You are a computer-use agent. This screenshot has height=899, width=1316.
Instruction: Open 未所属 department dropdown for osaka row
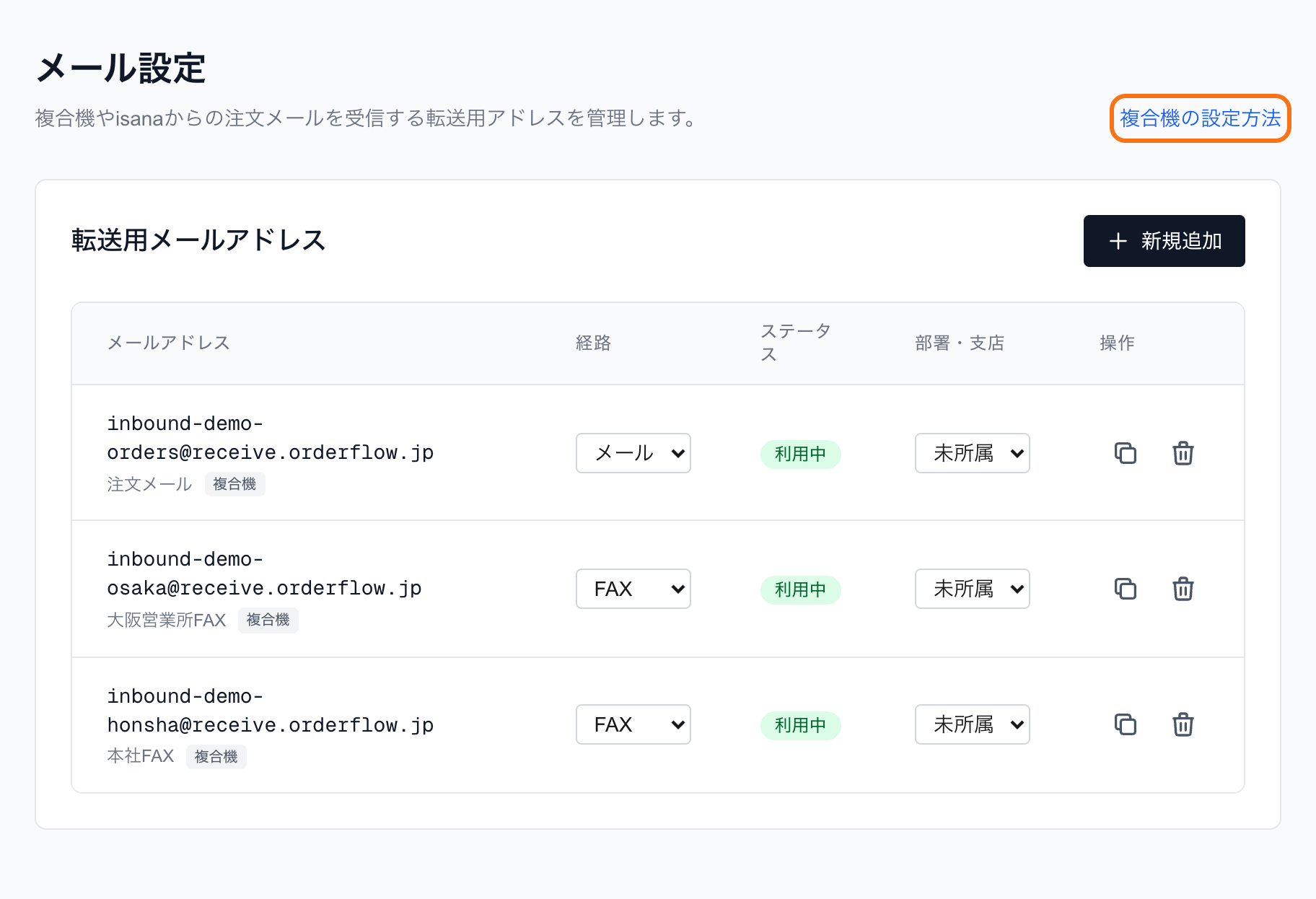973,589
